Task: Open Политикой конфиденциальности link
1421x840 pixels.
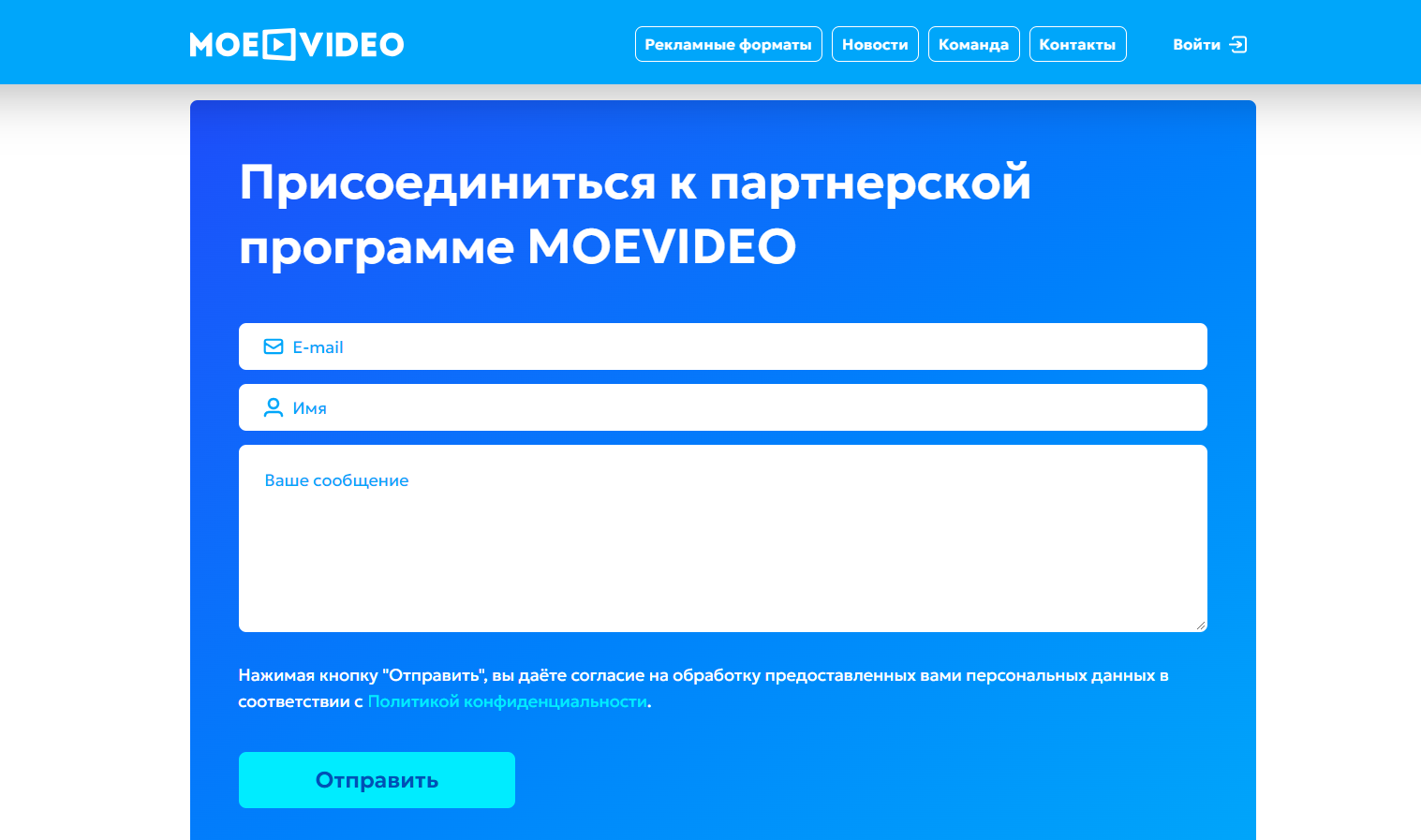Action: [x=507, y=701]
